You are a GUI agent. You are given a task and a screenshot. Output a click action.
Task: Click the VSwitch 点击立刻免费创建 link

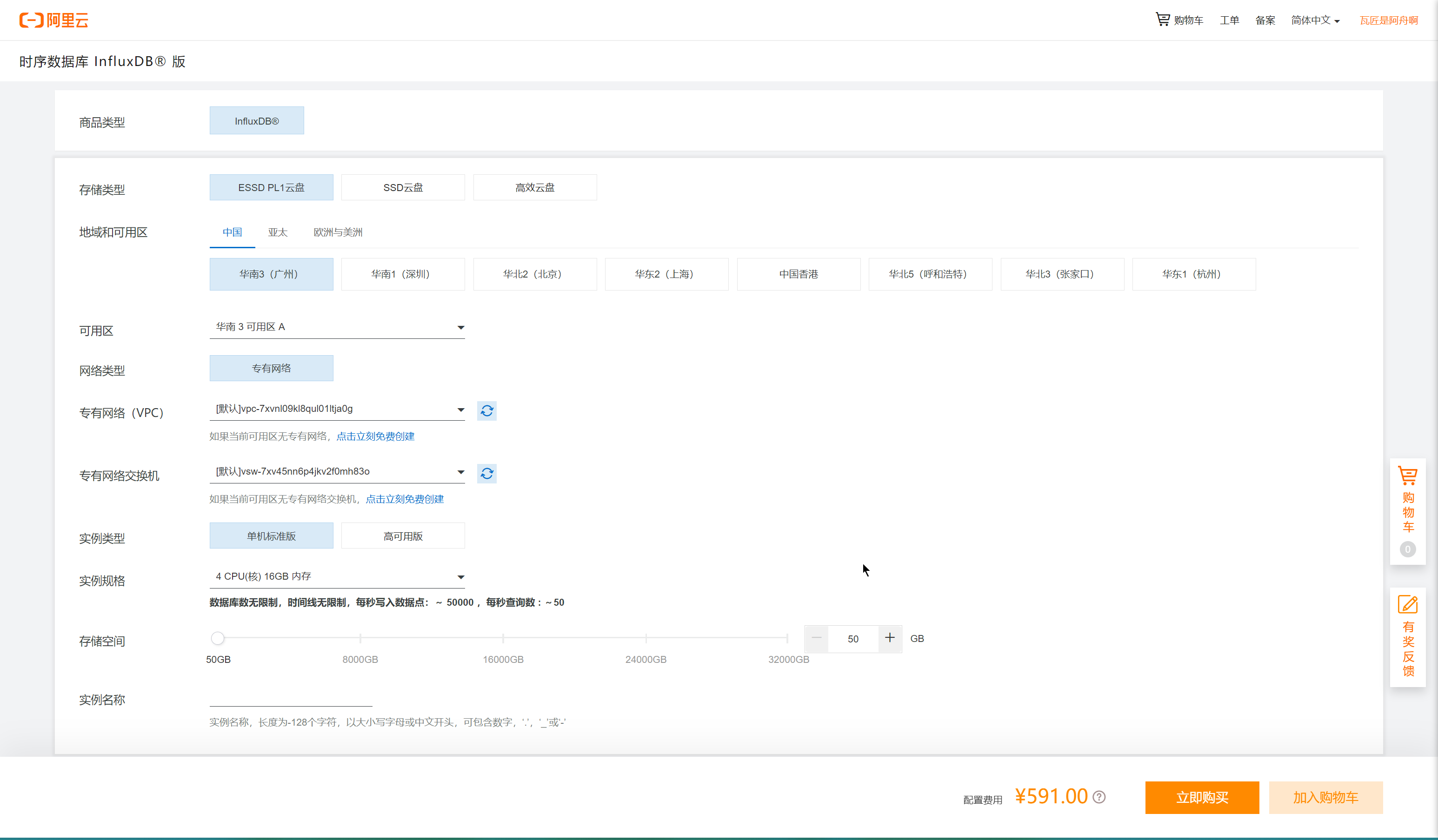(405, 499)
